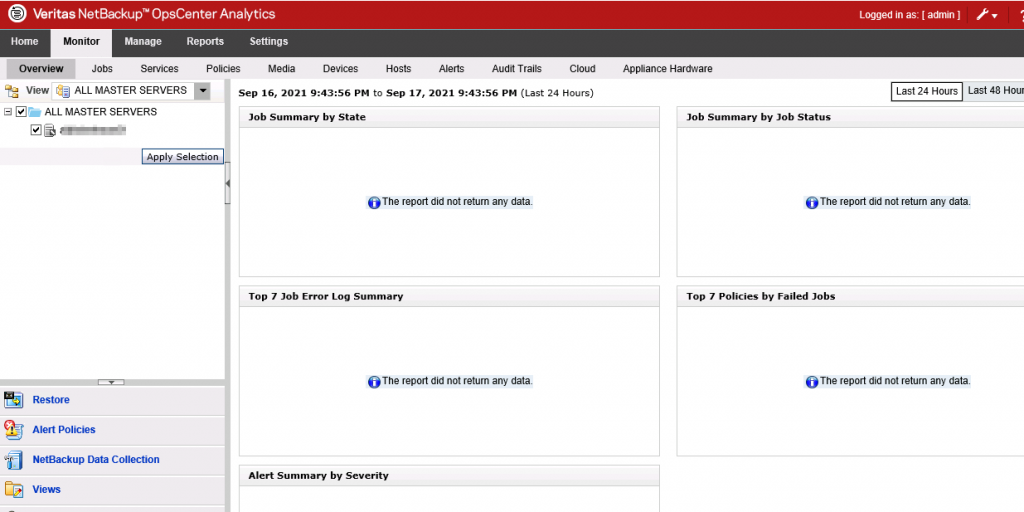Click the Views folder icon

[13, 490]
